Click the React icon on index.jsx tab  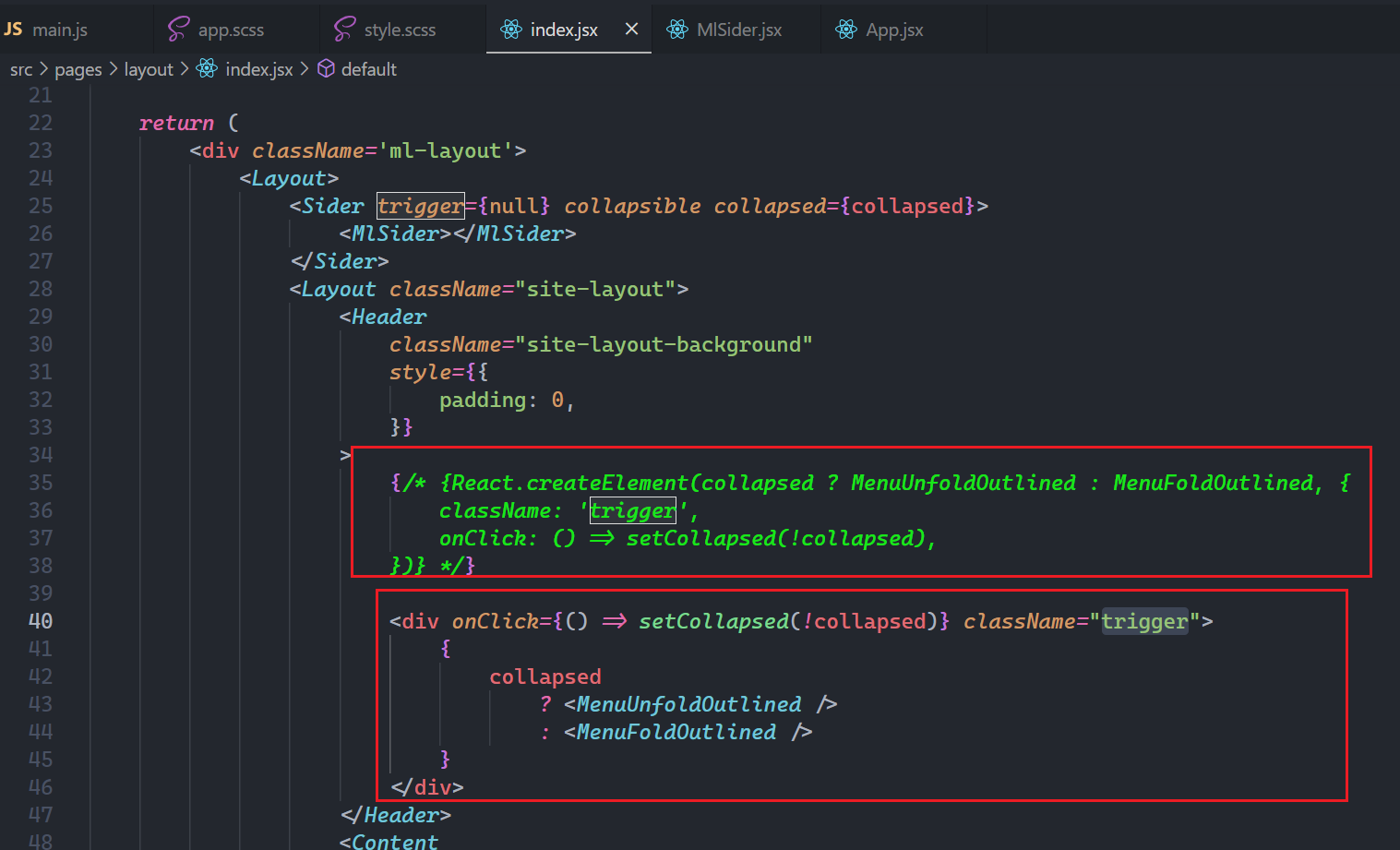[x=510, y=30]
